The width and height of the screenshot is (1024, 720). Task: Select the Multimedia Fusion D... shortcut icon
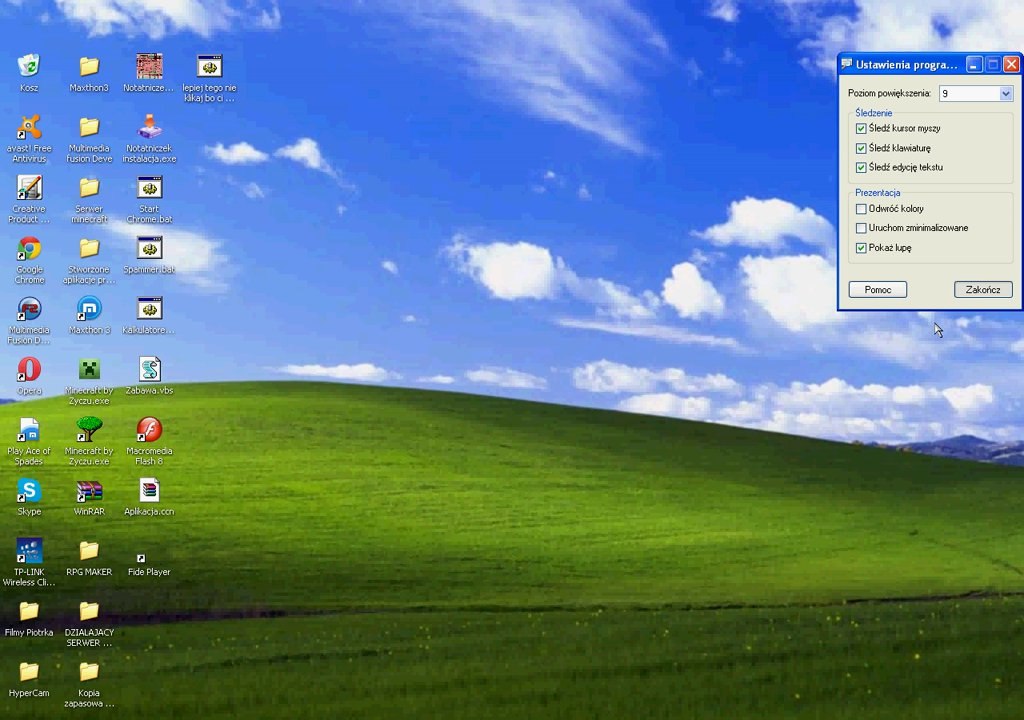tap(29, 308)
